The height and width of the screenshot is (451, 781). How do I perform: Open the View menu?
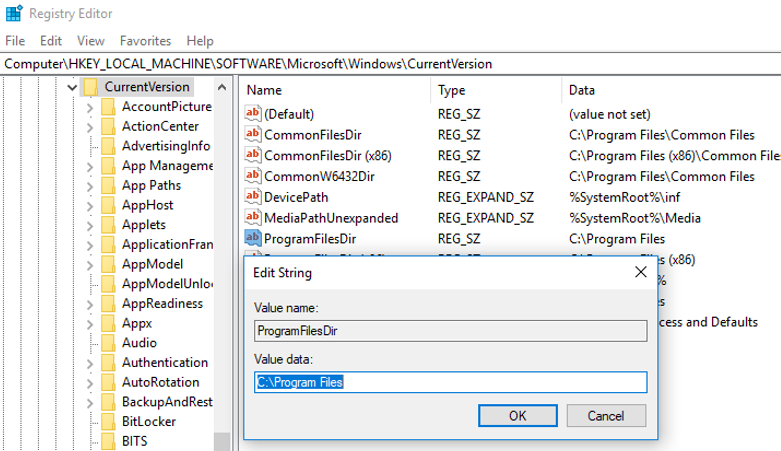(91, 40)
